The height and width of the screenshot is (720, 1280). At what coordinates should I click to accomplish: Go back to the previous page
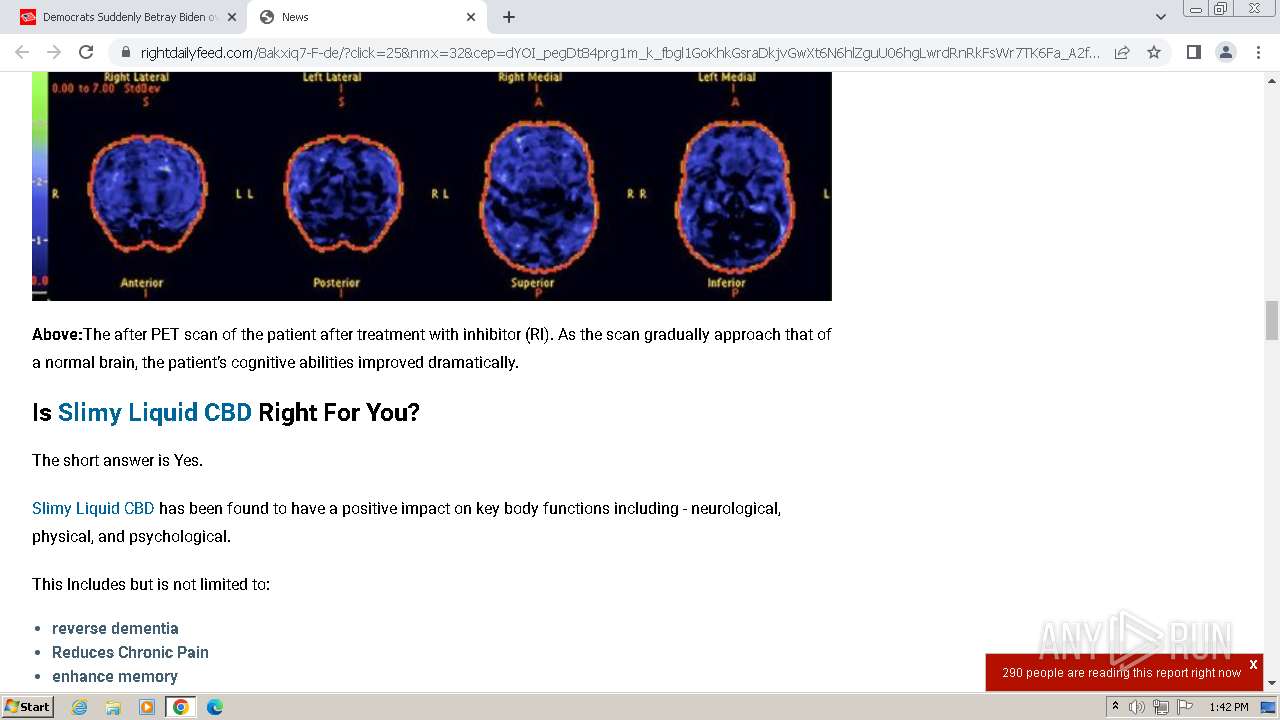coord(22,52)
